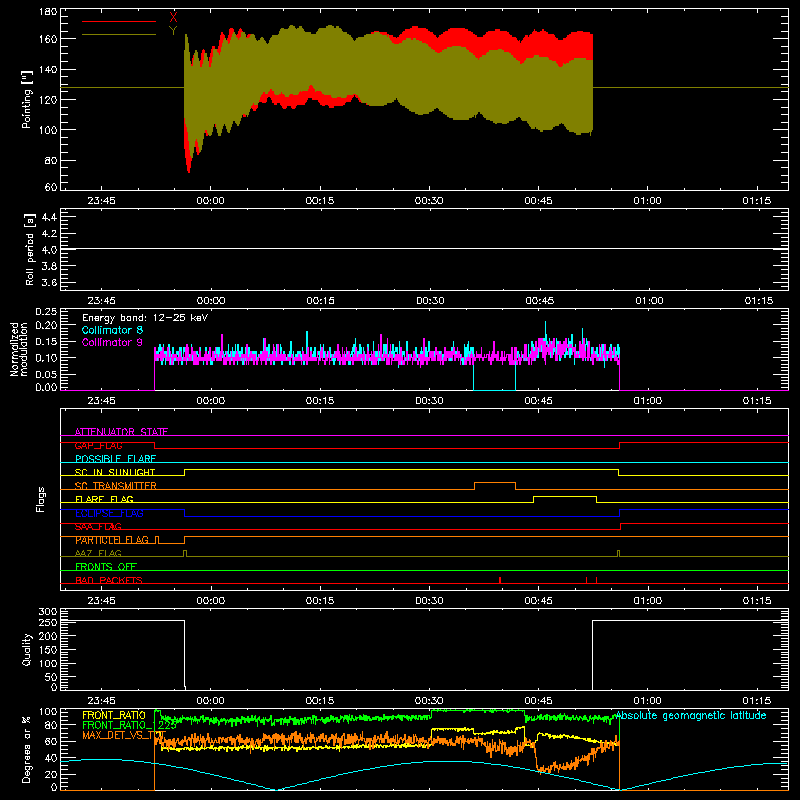Click the 300 tick on Quality axis
Screen dimensions: 800x800
pos(48,612)
